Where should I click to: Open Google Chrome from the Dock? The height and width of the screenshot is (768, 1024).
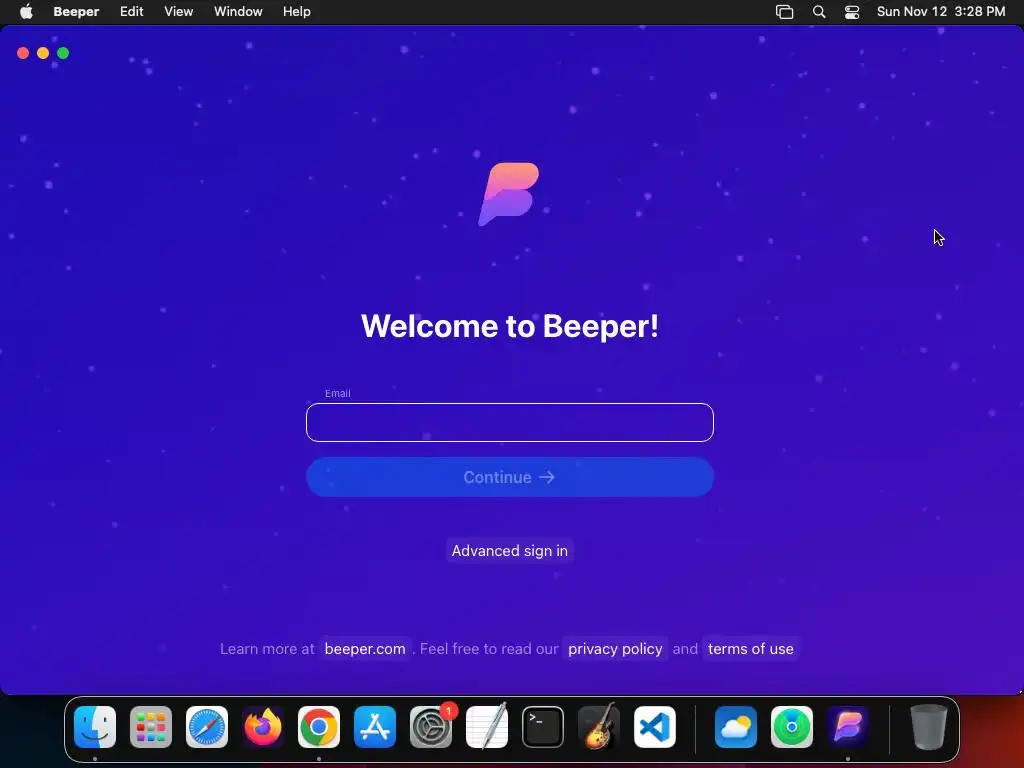coord(319,727)
